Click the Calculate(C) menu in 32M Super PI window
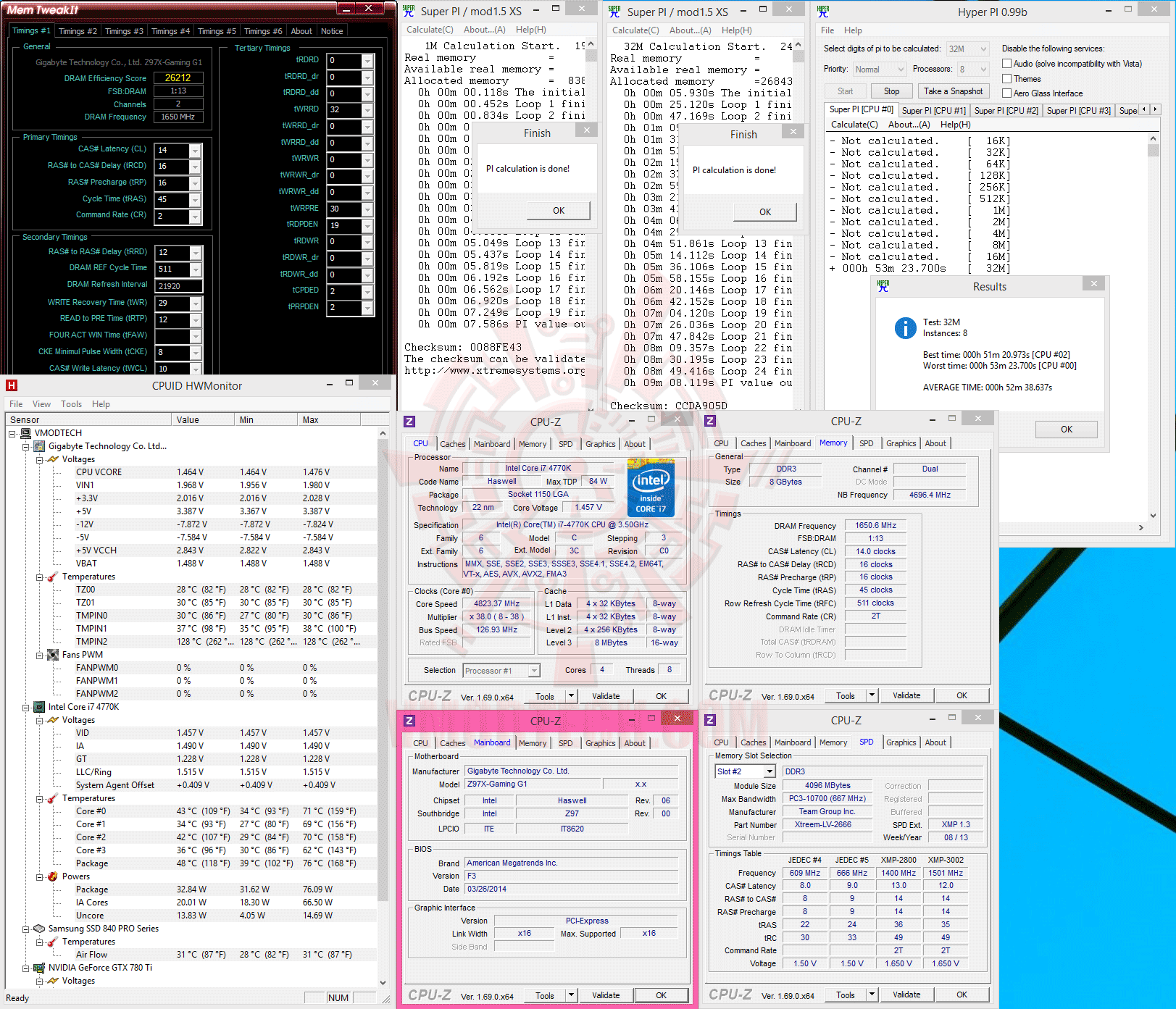This screenshot has width=1176, height=1009. (635, 30)
